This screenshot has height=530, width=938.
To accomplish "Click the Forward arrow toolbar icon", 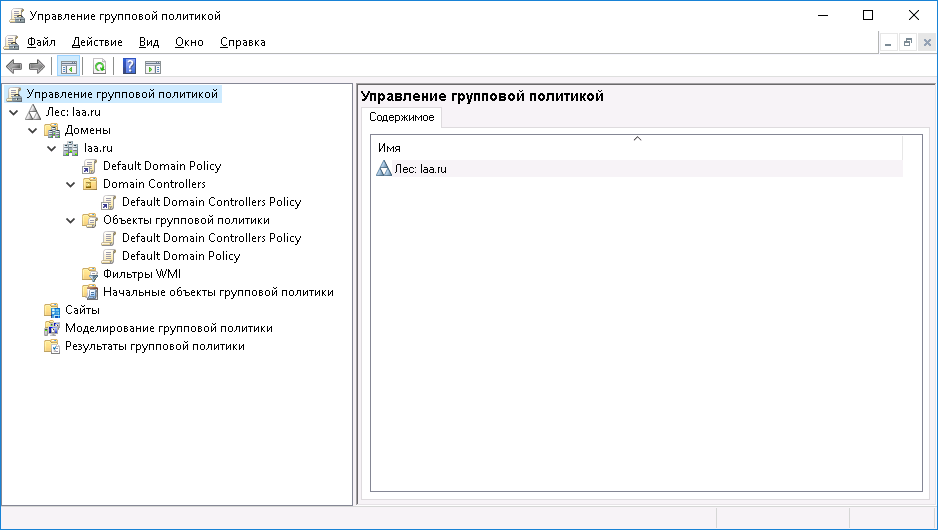I will [x=37, y=67].
